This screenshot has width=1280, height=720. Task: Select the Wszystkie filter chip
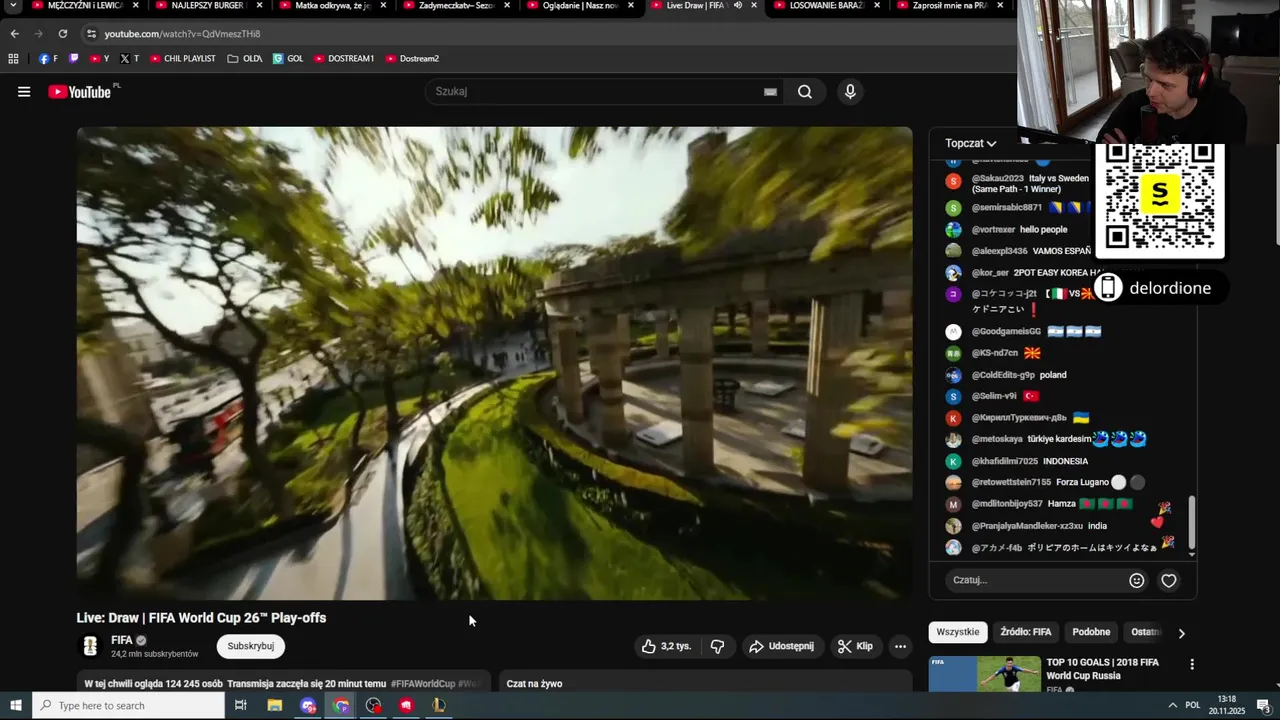(958, 632)
